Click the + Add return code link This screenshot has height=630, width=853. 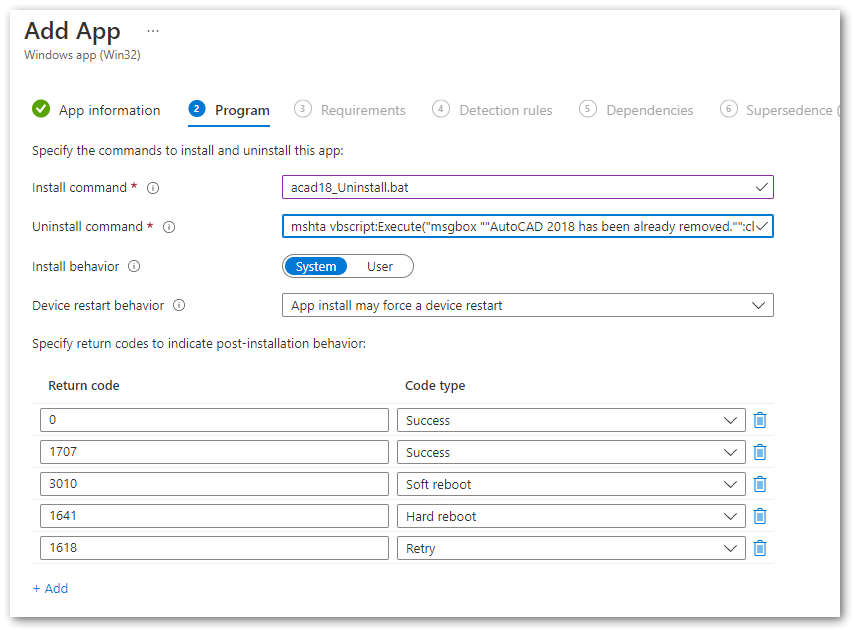pos(50,588)
